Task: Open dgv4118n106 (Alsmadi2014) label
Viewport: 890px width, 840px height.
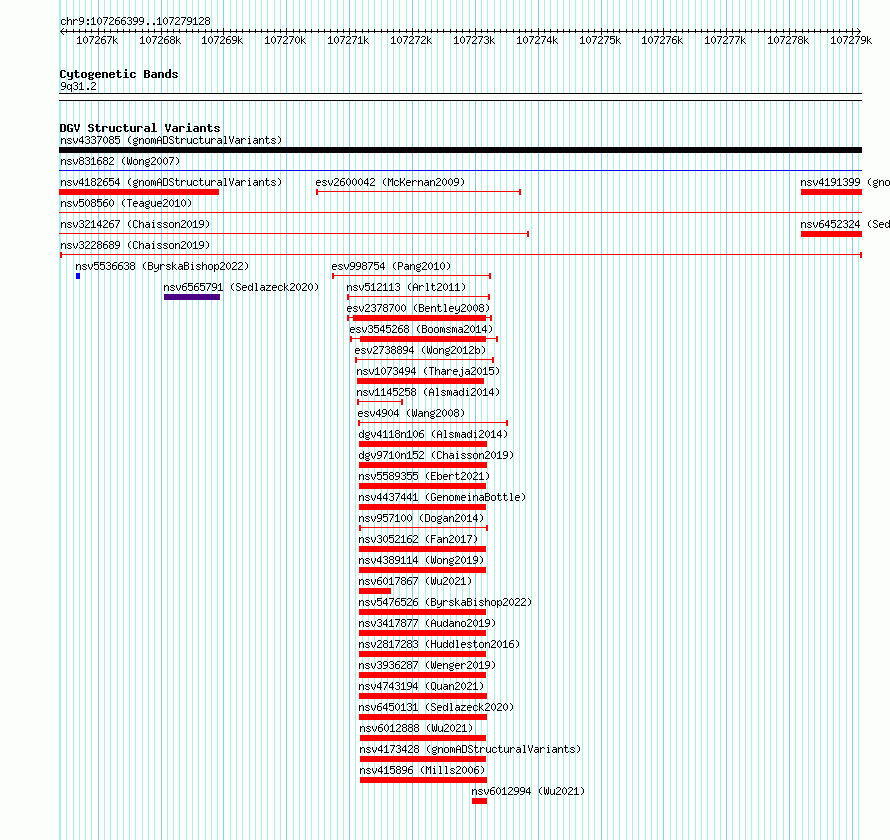Action: click(433, 434)
